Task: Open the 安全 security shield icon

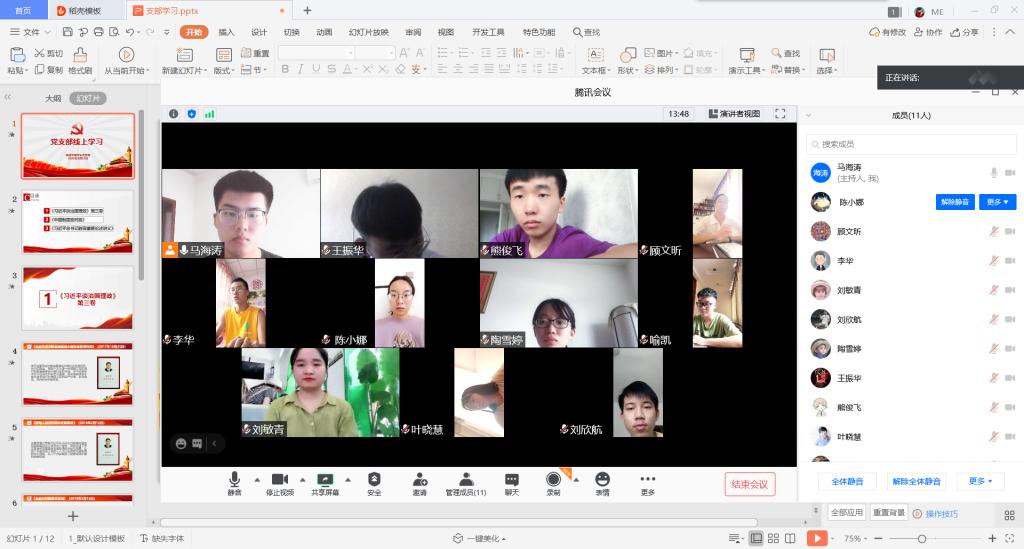Action: click(374, 480)
